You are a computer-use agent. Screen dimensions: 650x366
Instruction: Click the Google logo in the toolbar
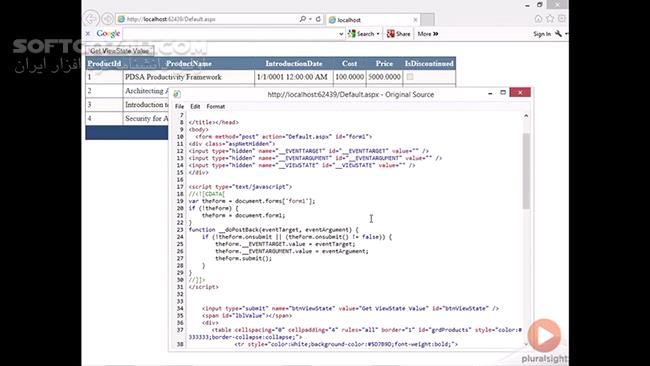(x=108, y=34)
